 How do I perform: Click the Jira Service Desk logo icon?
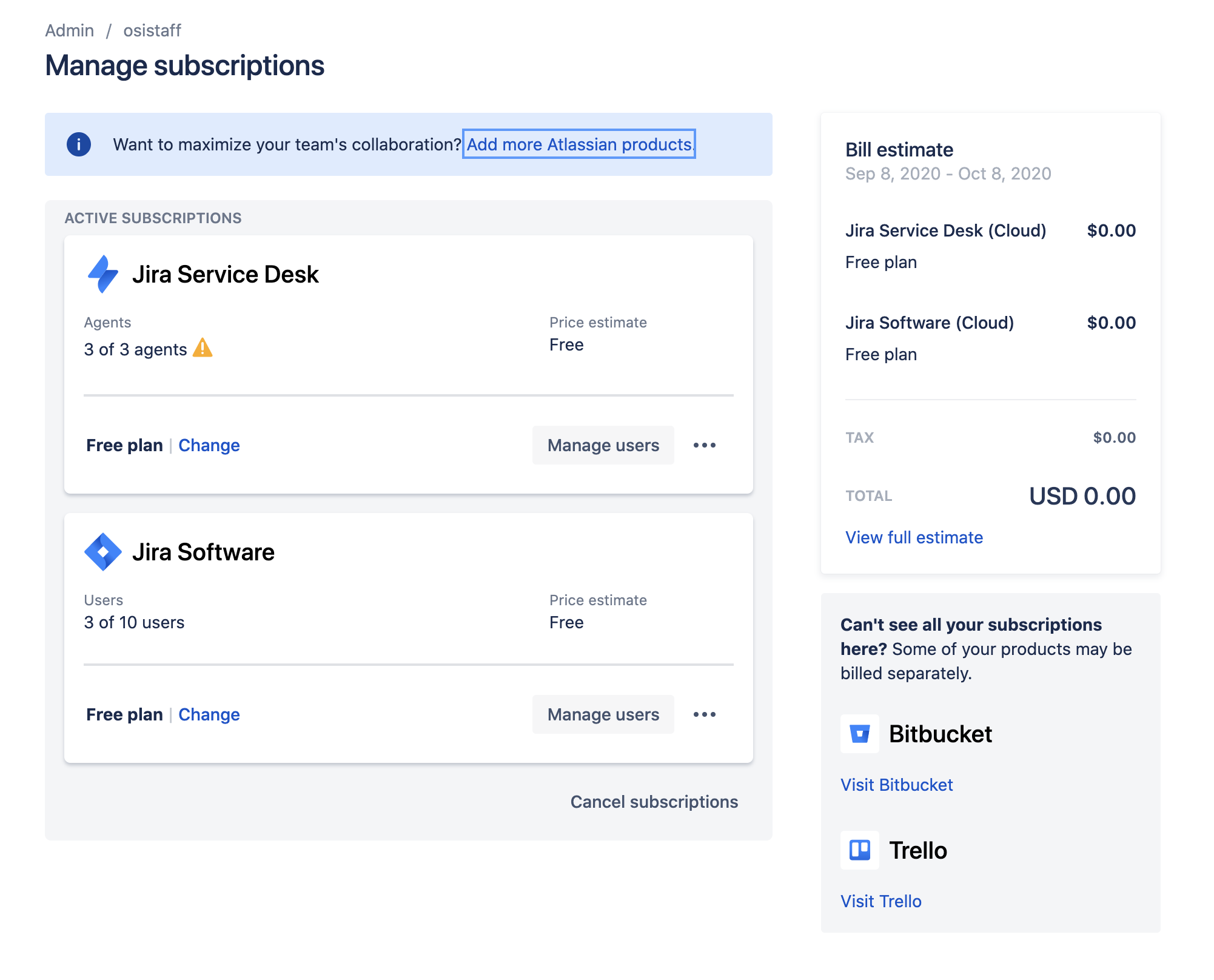[x=103, y=274]
